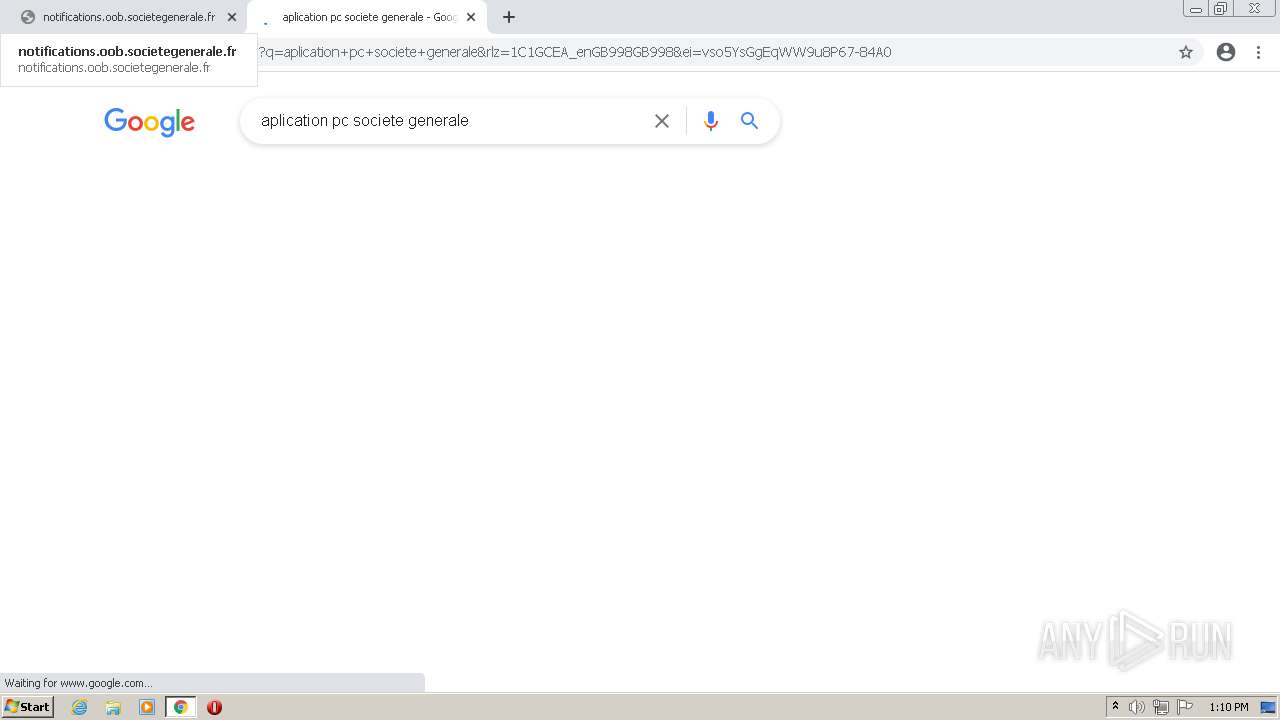The height and width of the screenshot is (720, 1280).
Task: Click the show desktop tray icon
Action: (x=1268, y=707)
